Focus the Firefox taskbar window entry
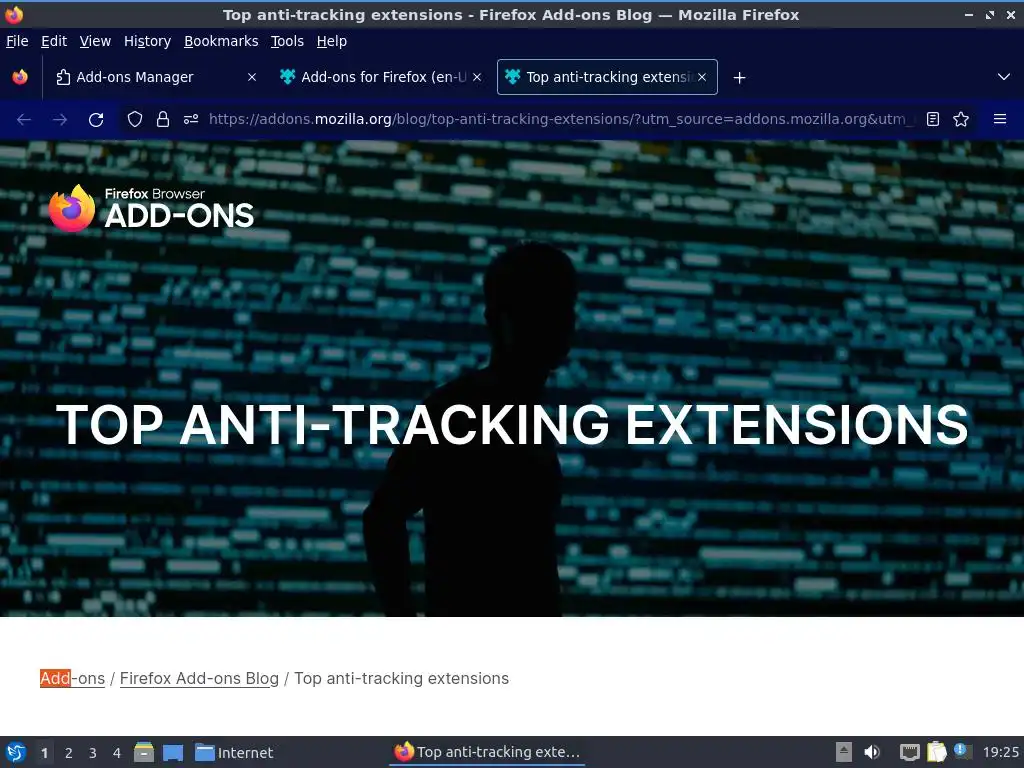 487,752
